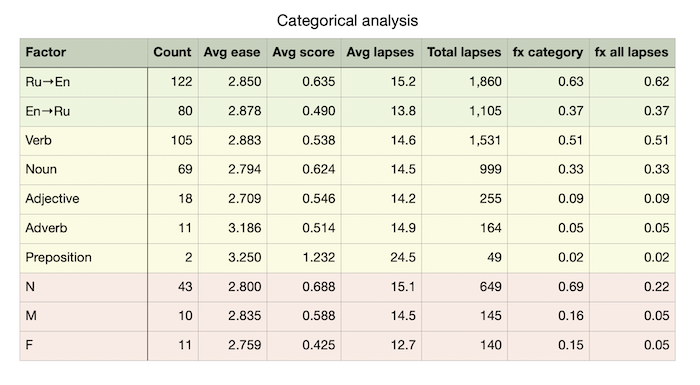Select the Avg lapses header cell
This screenshot has height=385, width=700.
point(381,53)
